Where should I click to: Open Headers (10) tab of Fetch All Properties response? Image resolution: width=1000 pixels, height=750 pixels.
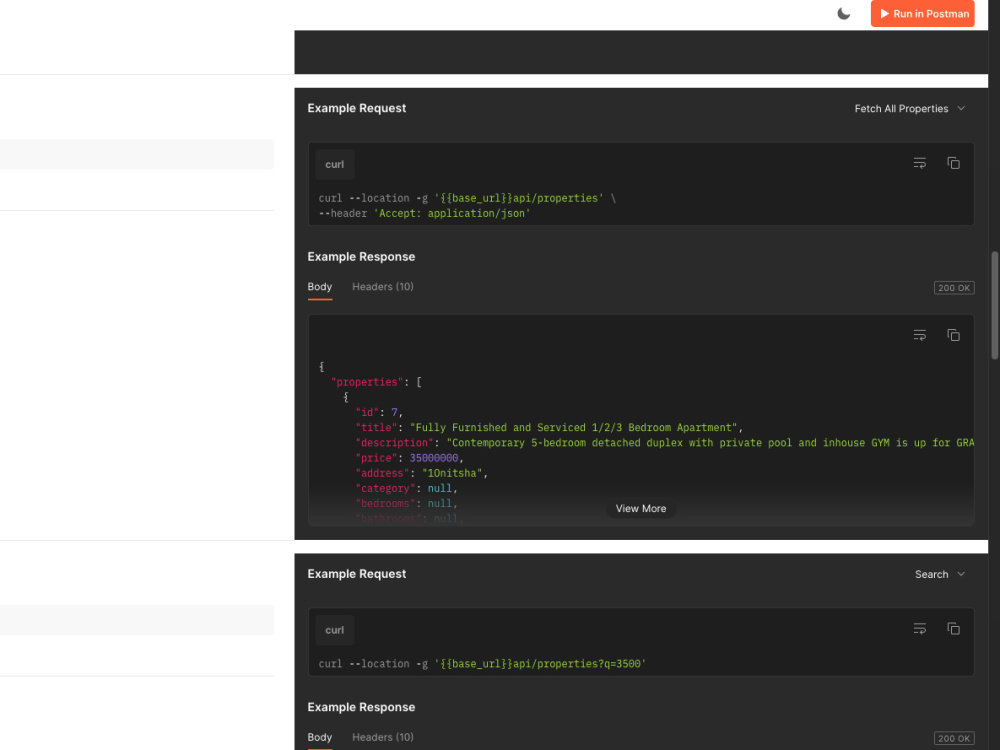tap(383, 287)
